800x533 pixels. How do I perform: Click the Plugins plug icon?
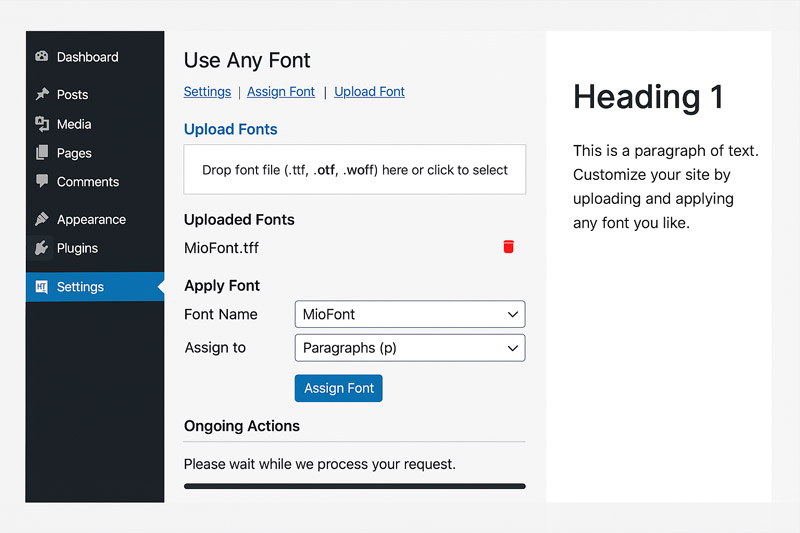pos(42,248)
